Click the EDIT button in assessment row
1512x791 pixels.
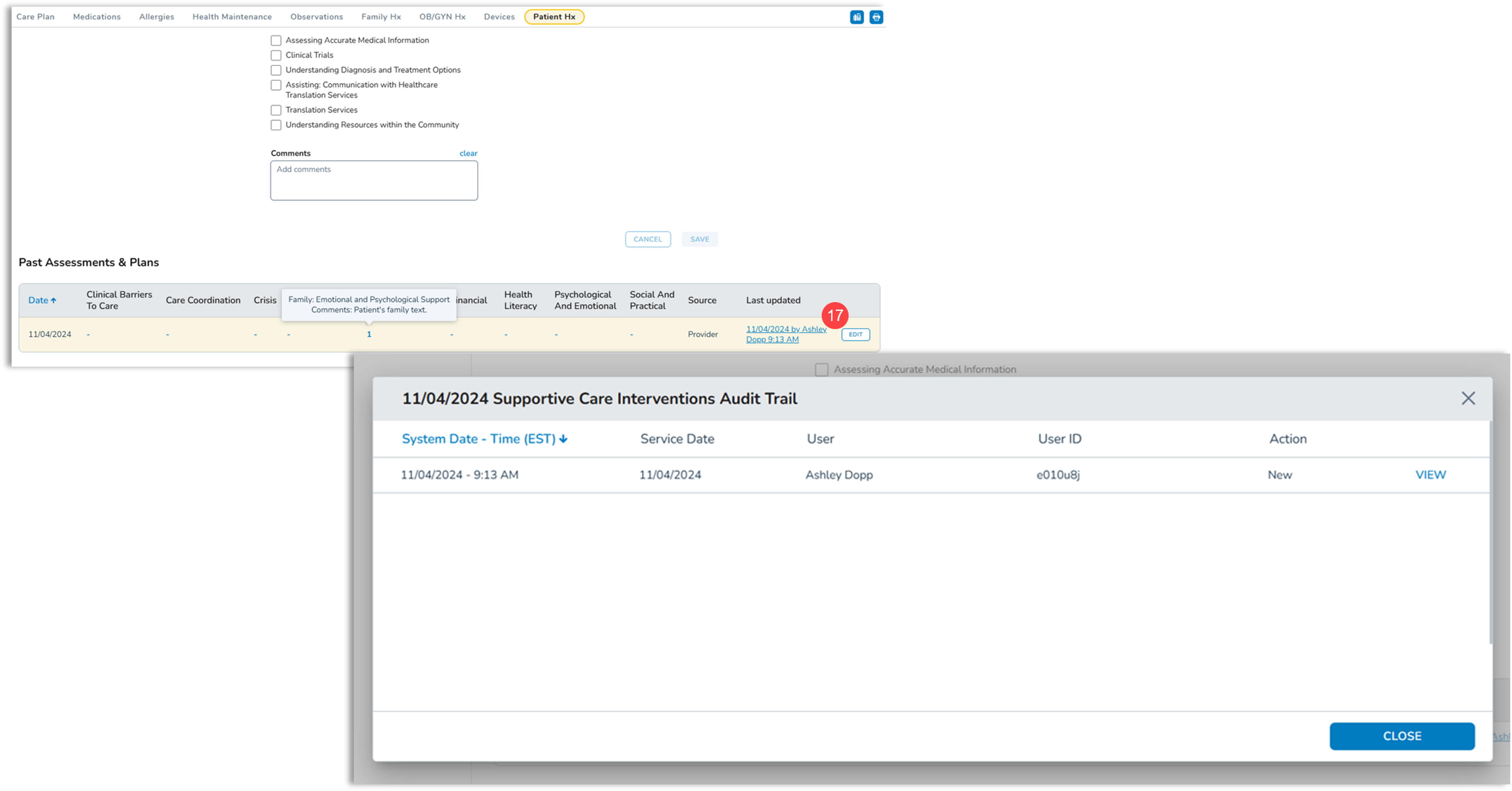pos(855,335)
